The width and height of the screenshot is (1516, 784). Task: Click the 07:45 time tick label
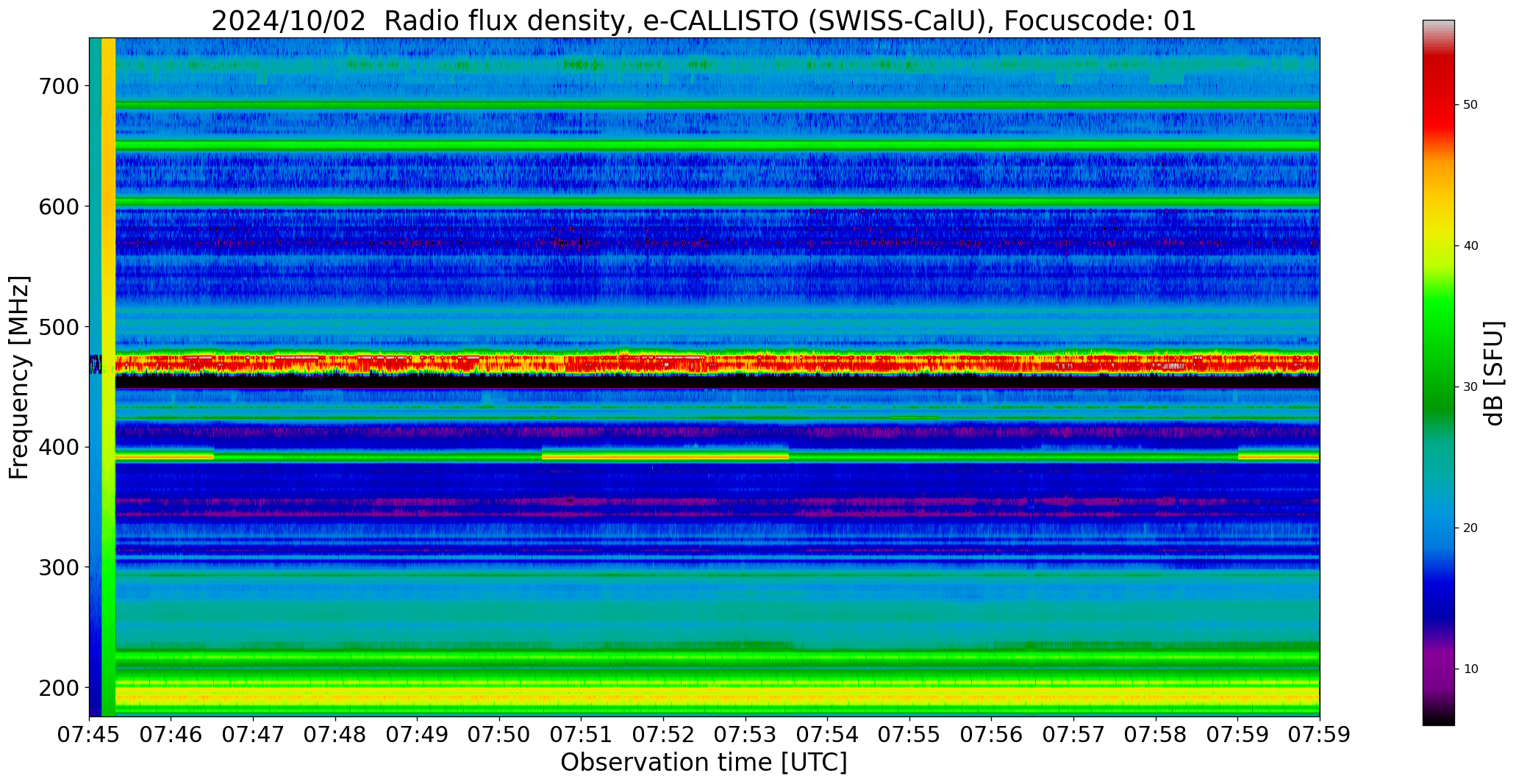tap(90, 735)
